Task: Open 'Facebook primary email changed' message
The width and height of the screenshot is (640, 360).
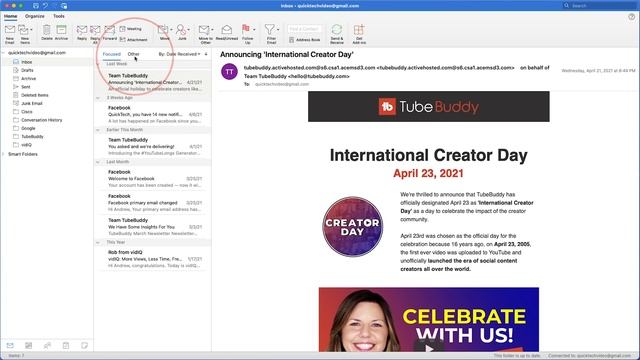Action: coord(153,202)
